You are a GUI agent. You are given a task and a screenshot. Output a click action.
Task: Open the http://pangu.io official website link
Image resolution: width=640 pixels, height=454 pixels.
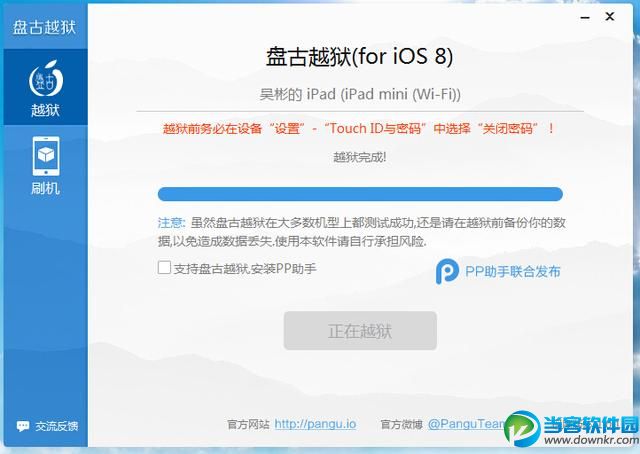pos(315,424)
